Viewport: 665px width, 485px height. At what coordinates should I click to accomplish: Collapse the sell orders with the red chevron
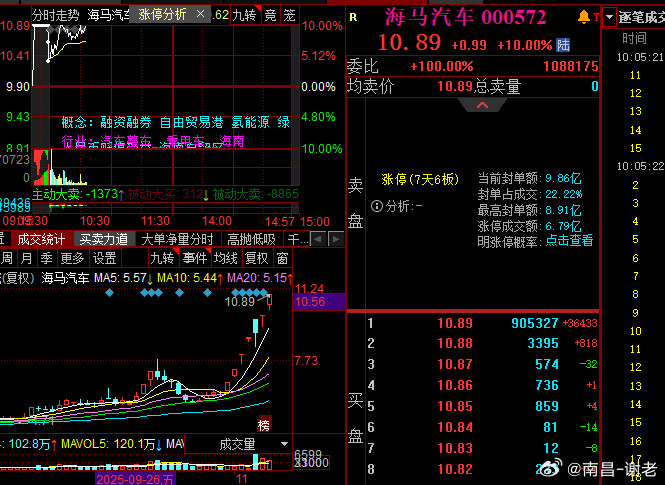point(482,105)
